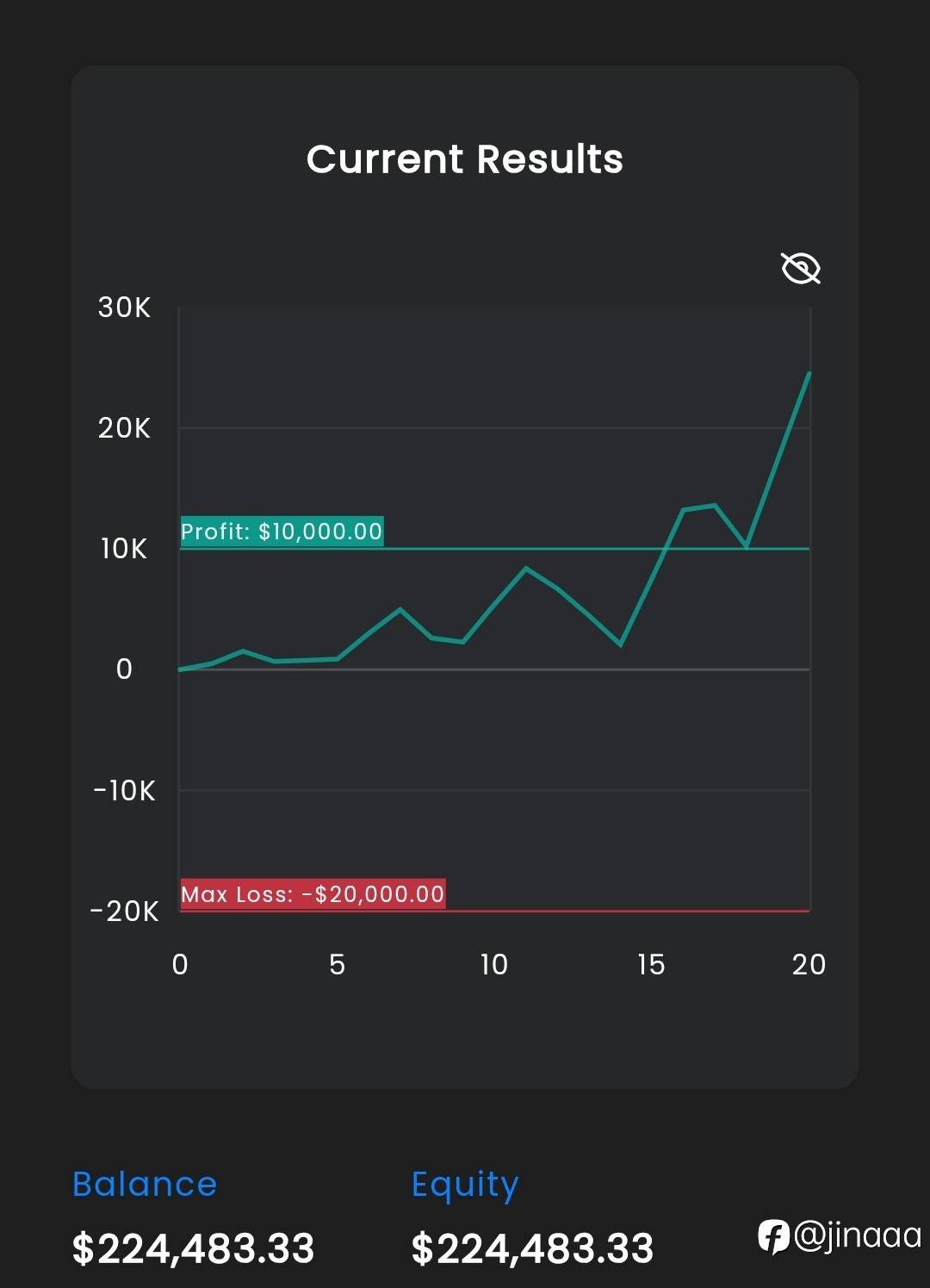Screen dimensions: 930x1288
Task: Toggle the crossed-eye hide chart icon
Action: pos(801,268)
